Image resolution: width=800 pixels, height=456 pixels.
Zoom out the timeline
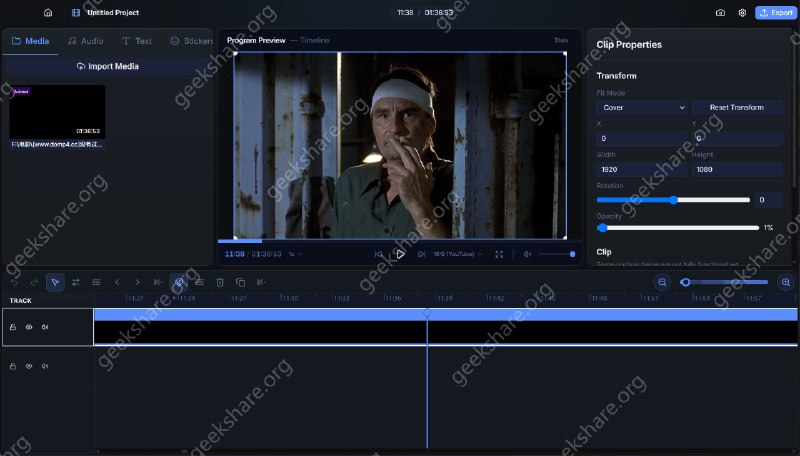coord(662,282)
